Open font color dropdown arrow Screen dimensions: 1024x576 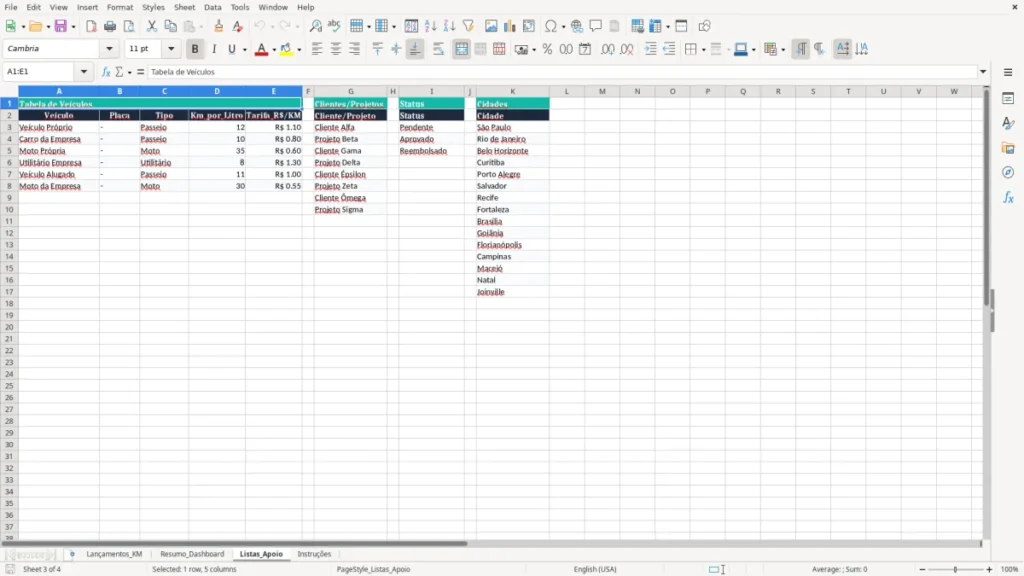coord(274,50)
